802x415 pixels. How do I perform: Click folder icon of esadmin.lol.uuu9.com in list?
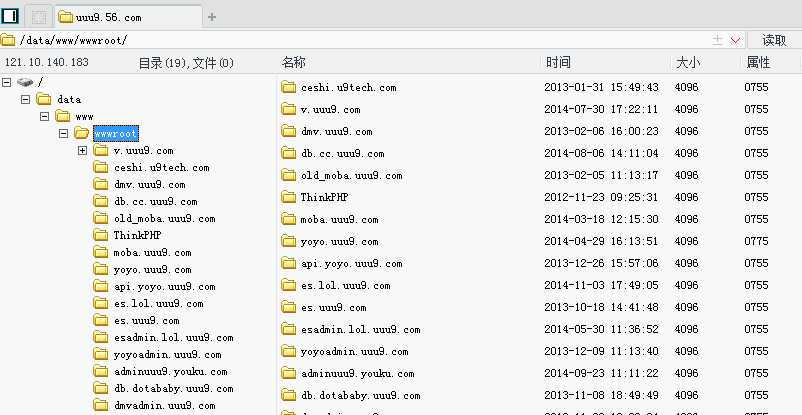point(288,329)
